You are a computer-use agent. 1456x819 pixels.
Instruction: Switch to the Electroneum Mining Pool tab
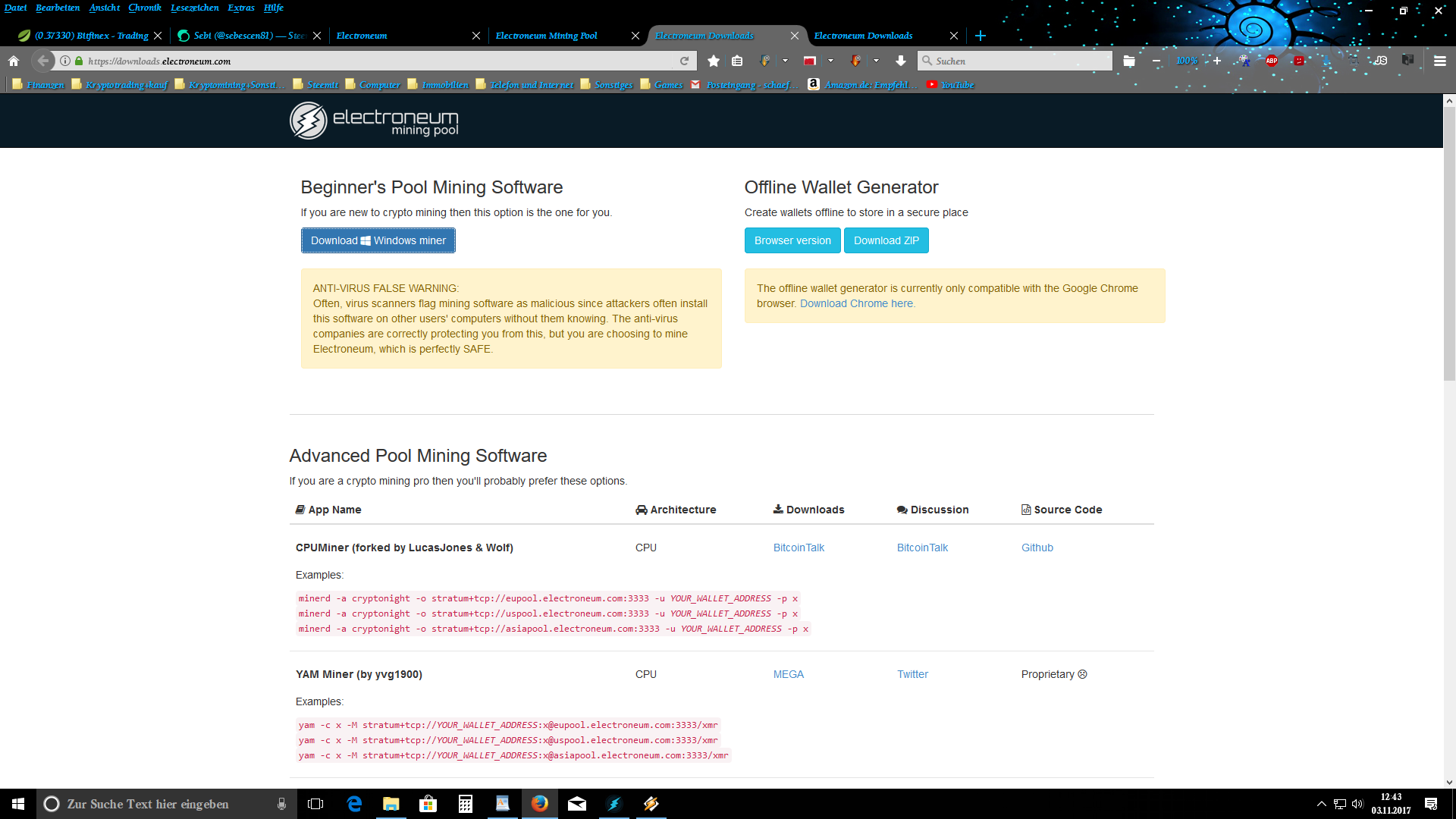click(x=547, y=36)
